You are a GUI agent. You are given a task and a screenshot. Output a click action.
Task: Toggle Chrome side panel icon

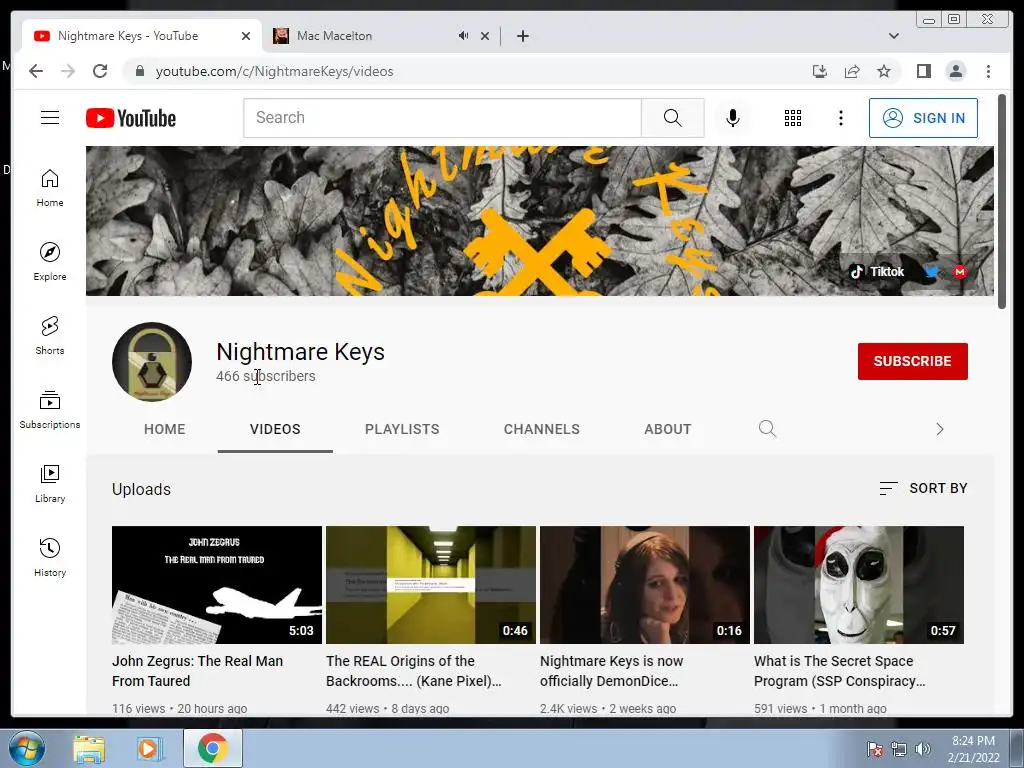(x=923, y=71)
